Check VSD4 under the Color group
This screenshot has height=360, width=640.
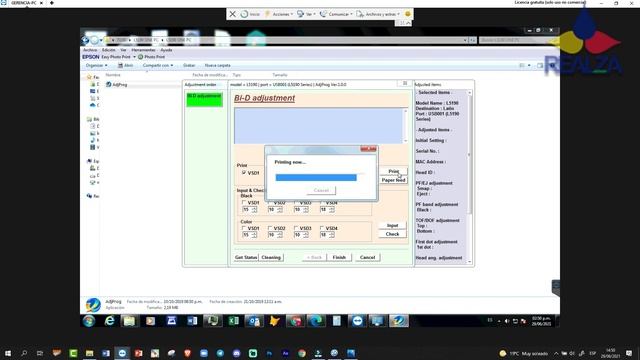[x=322, y=228]
